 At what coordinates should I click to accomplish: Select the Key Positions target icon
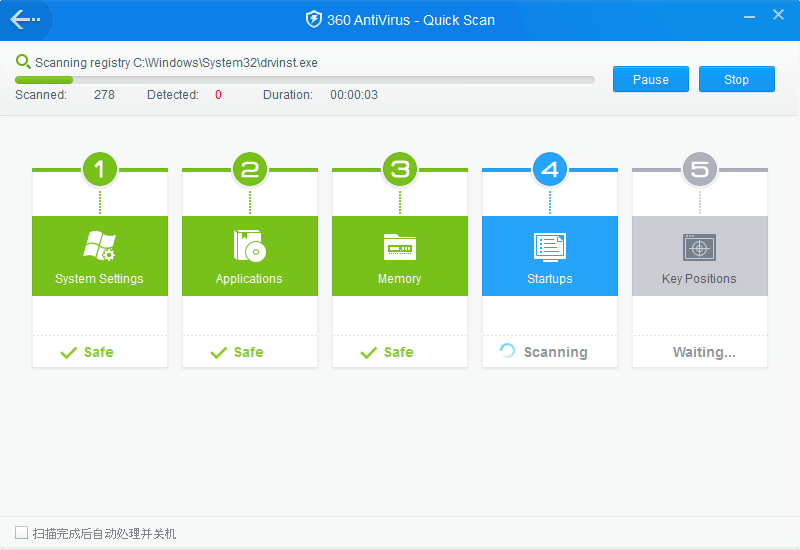[x=699, y=247]
